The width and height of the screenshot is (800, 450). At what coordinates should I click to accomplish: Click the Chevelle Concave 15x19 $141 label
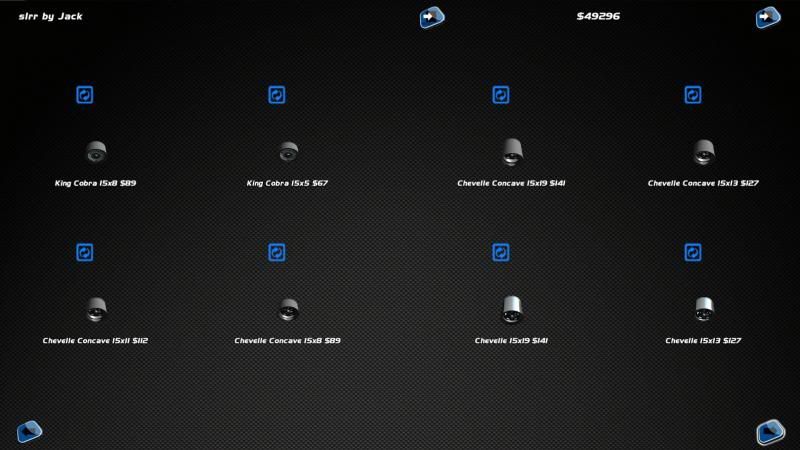pos(511,183)
